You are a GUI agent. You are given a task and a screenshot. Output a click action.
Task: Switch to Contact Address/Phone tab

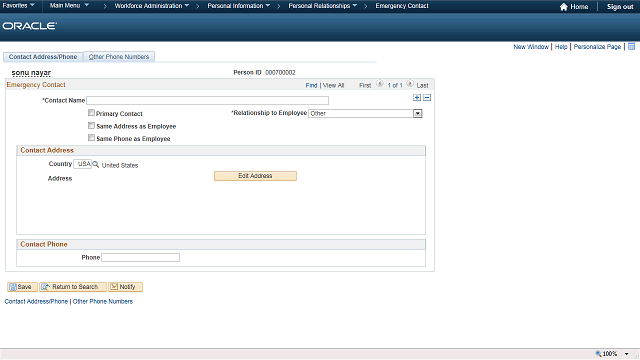(x=43, y=57)
